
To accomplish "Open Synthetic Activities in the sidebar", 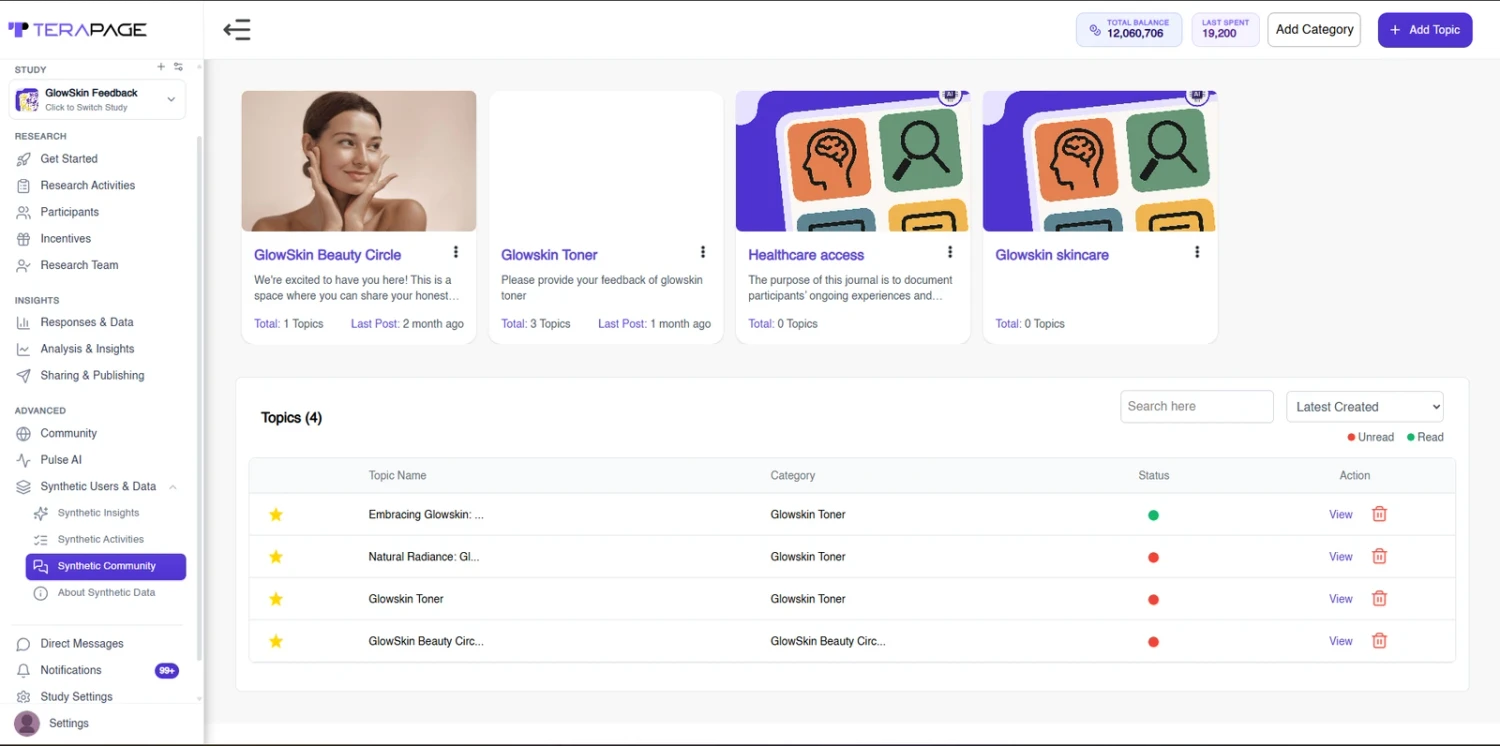I will pos(100,539).
